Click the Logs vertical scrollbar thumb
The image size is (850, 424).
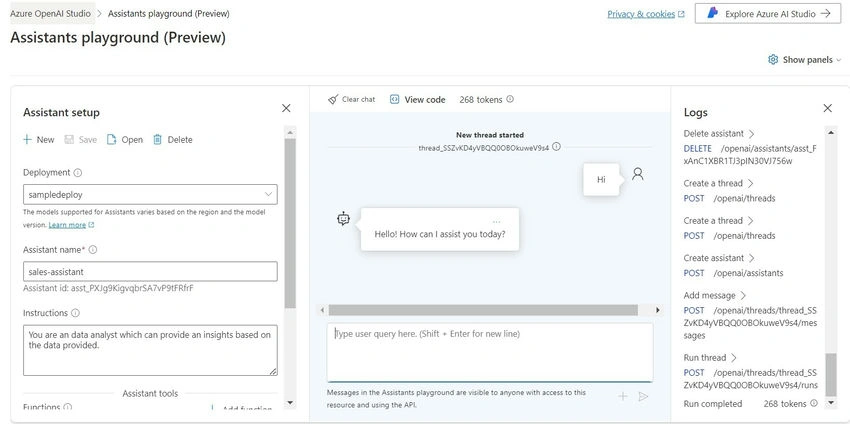[831, 375]
